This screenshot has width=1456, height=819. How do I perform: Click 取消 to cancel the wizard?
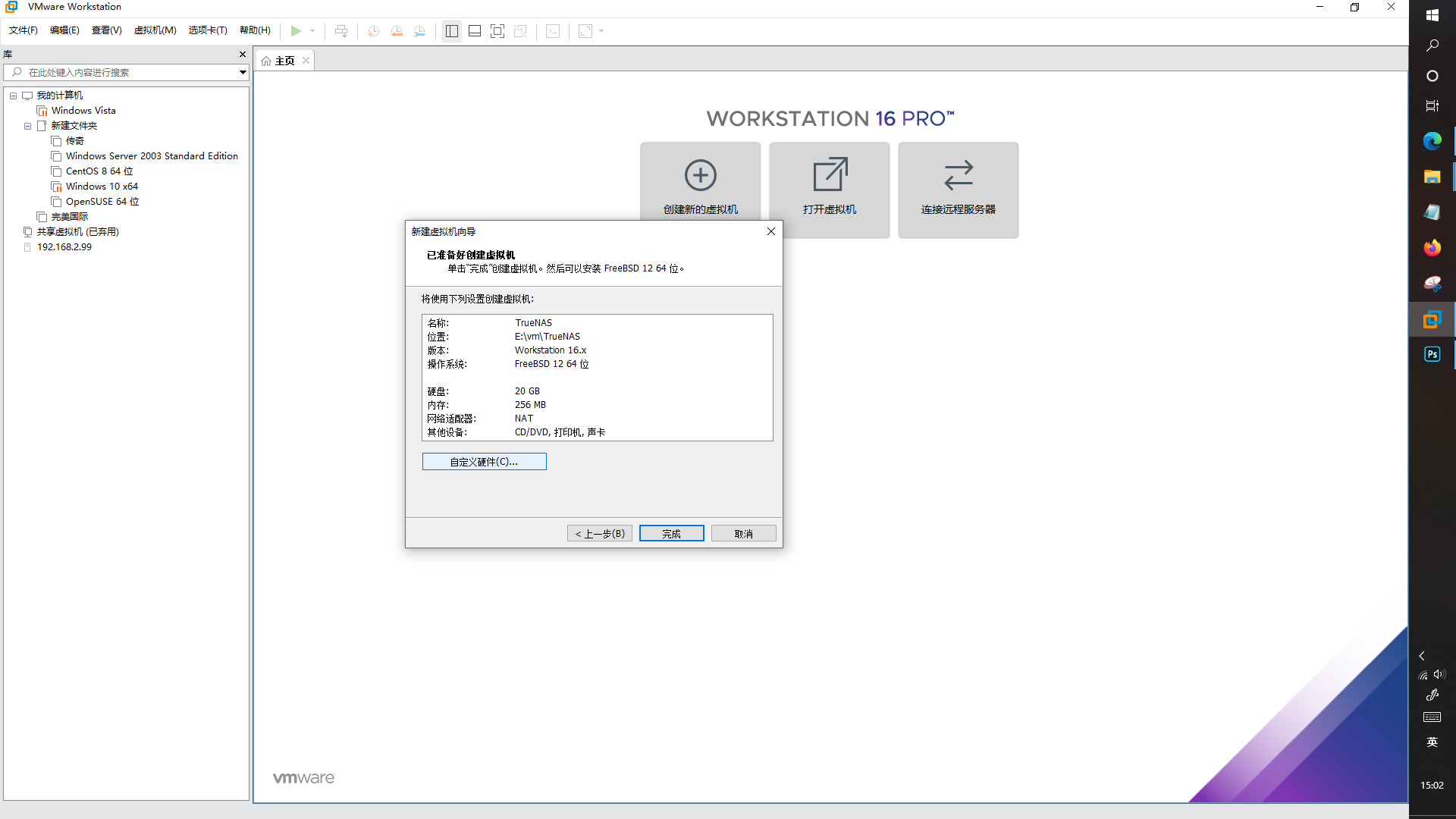pyautogui.click(x=743, y=534)
